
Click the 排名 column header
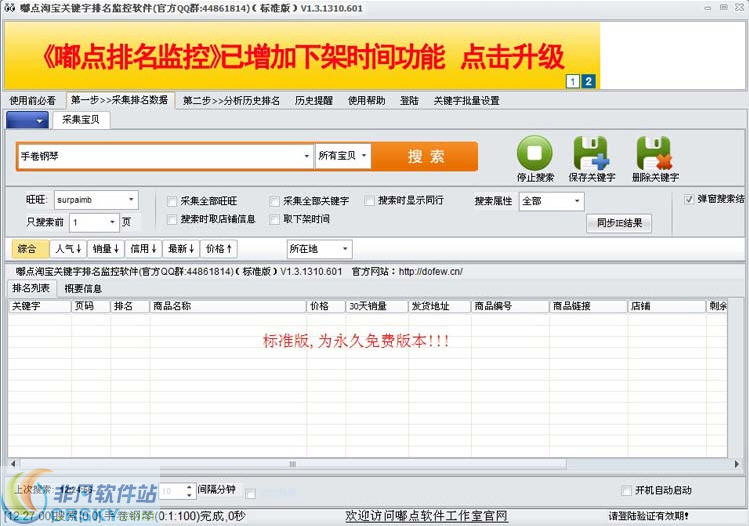point(130,306)
